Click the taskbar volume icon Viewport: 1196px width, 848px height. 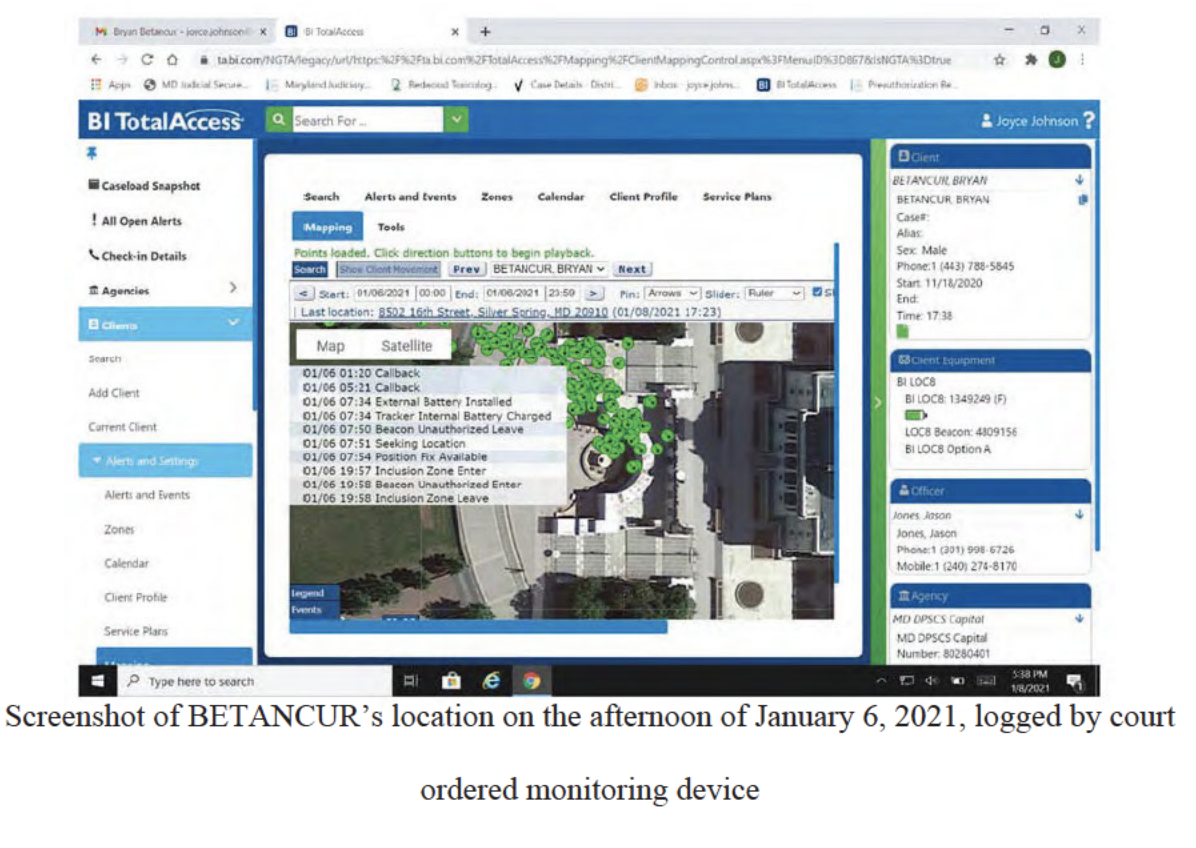click(931, 680)
